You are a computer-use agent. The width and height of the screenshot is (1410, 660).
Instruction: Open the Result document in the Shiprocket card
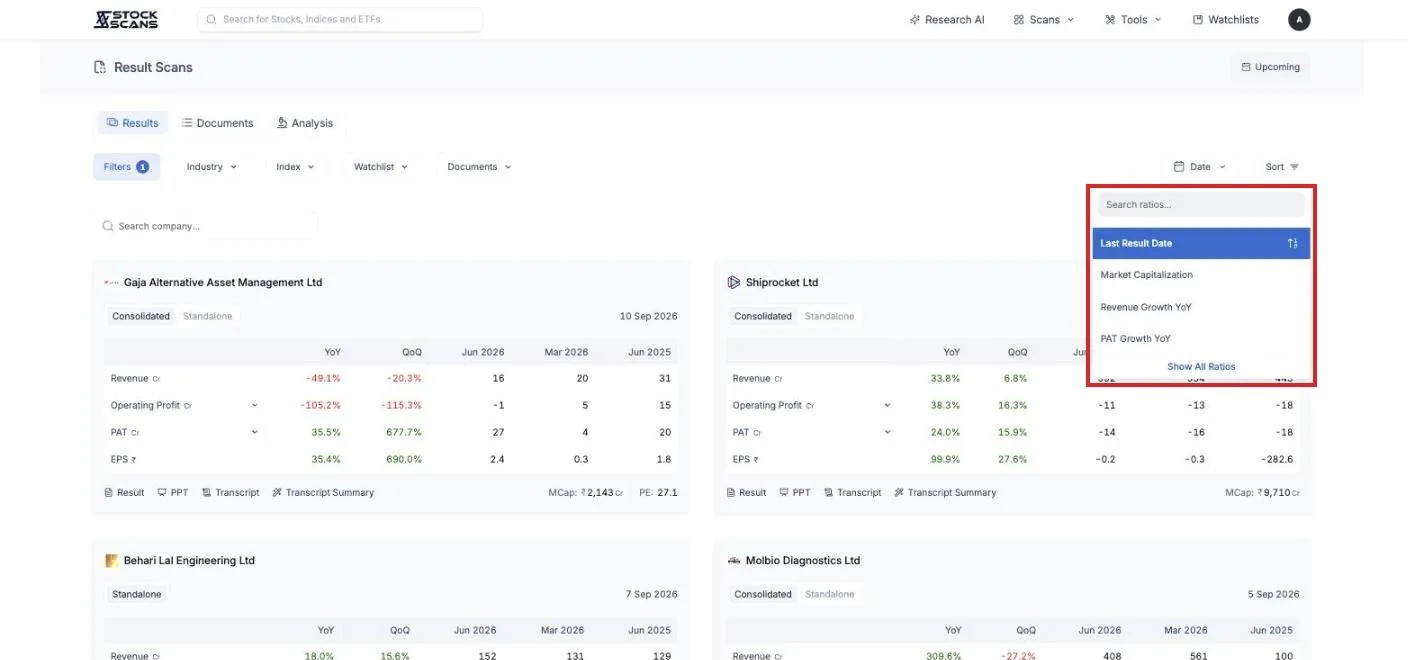(x=746, y=493)
